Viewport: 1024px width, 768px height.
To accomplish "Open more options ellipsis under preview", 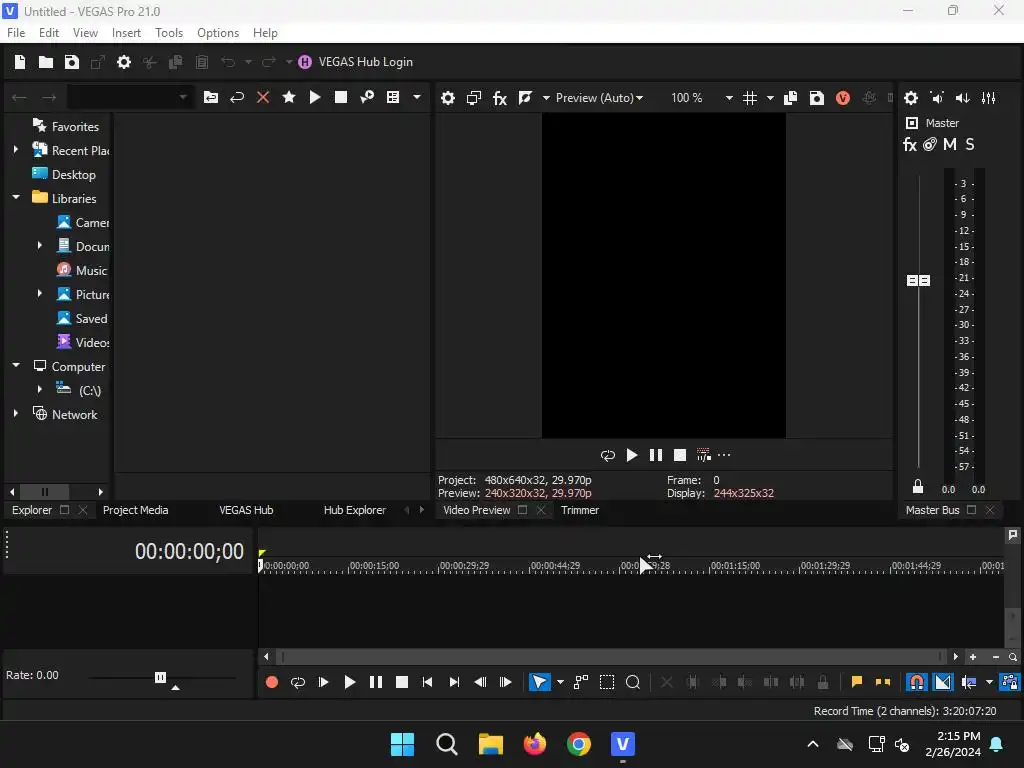I will [724, 455].
